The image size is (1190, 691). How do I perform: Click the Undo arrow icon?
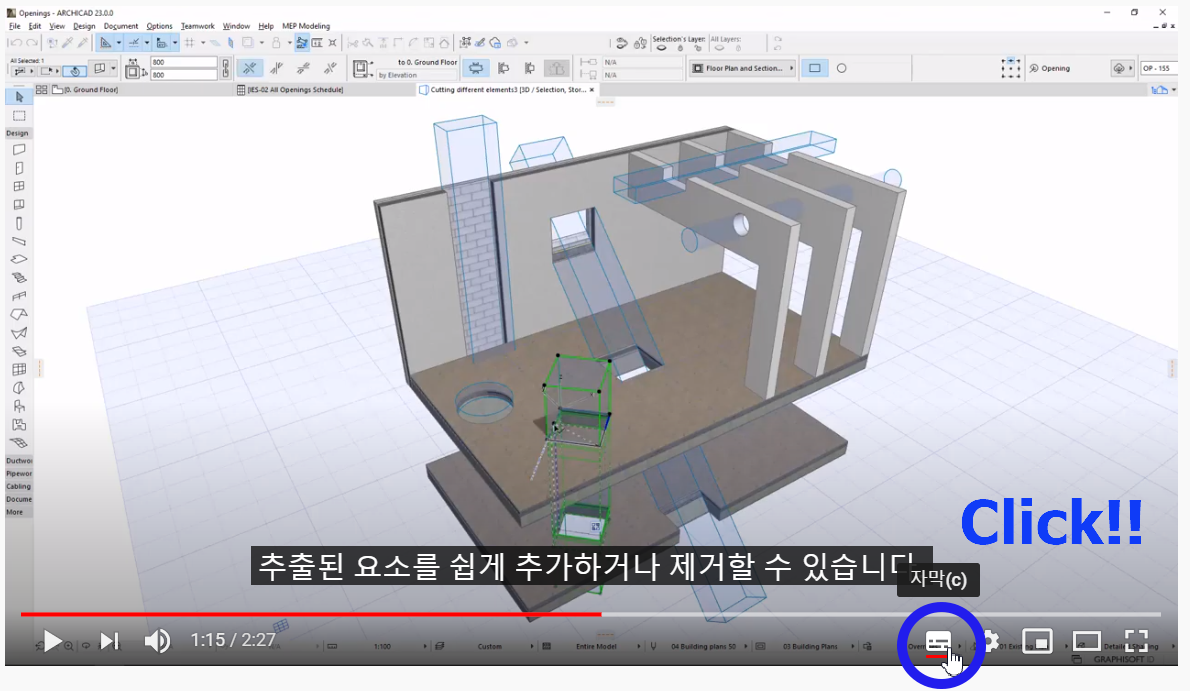coord(16,43)
